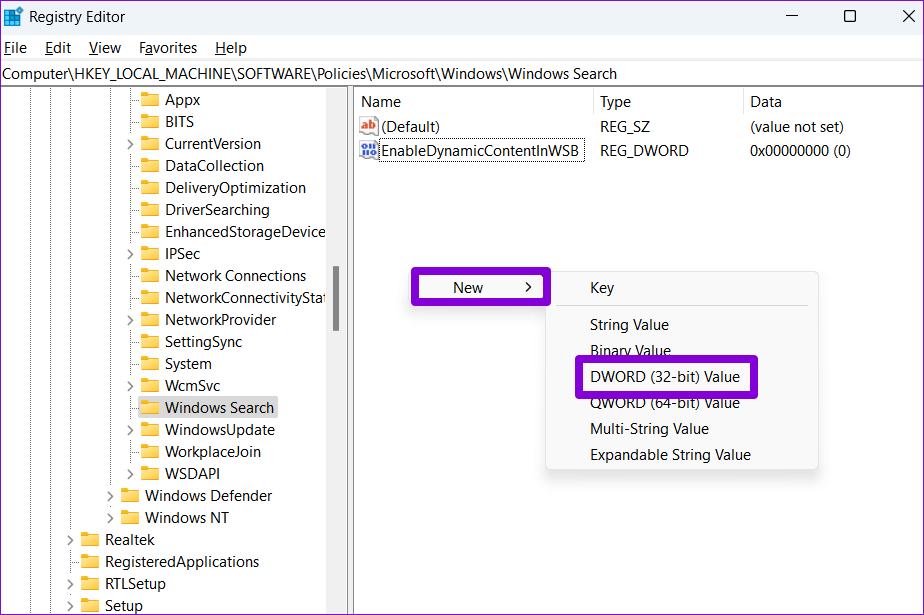
Task: Expand the Windows NT key
Action: 110,518
